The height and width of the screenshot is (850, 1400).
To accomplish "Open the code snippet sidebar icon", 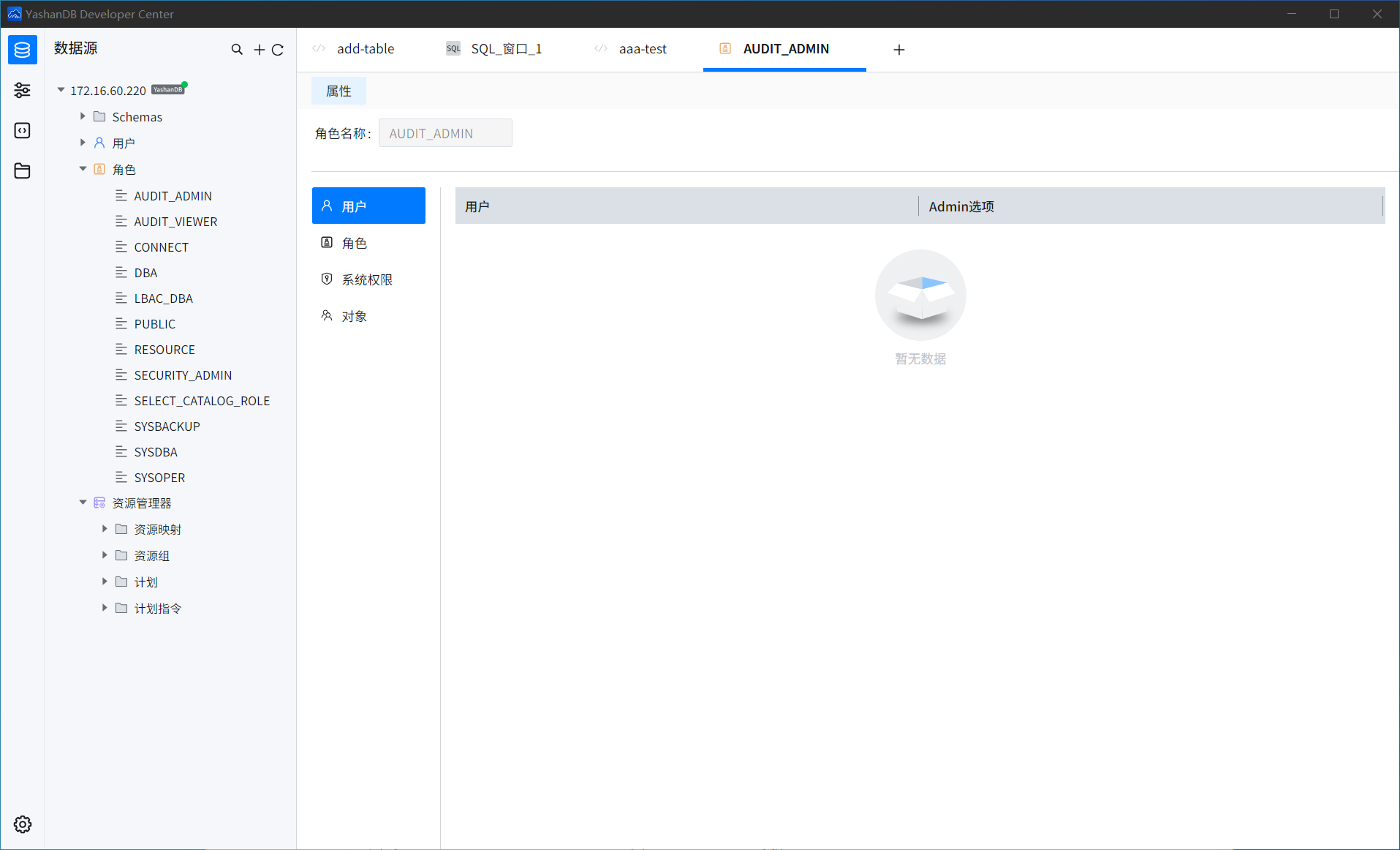I will coord(23,130).
